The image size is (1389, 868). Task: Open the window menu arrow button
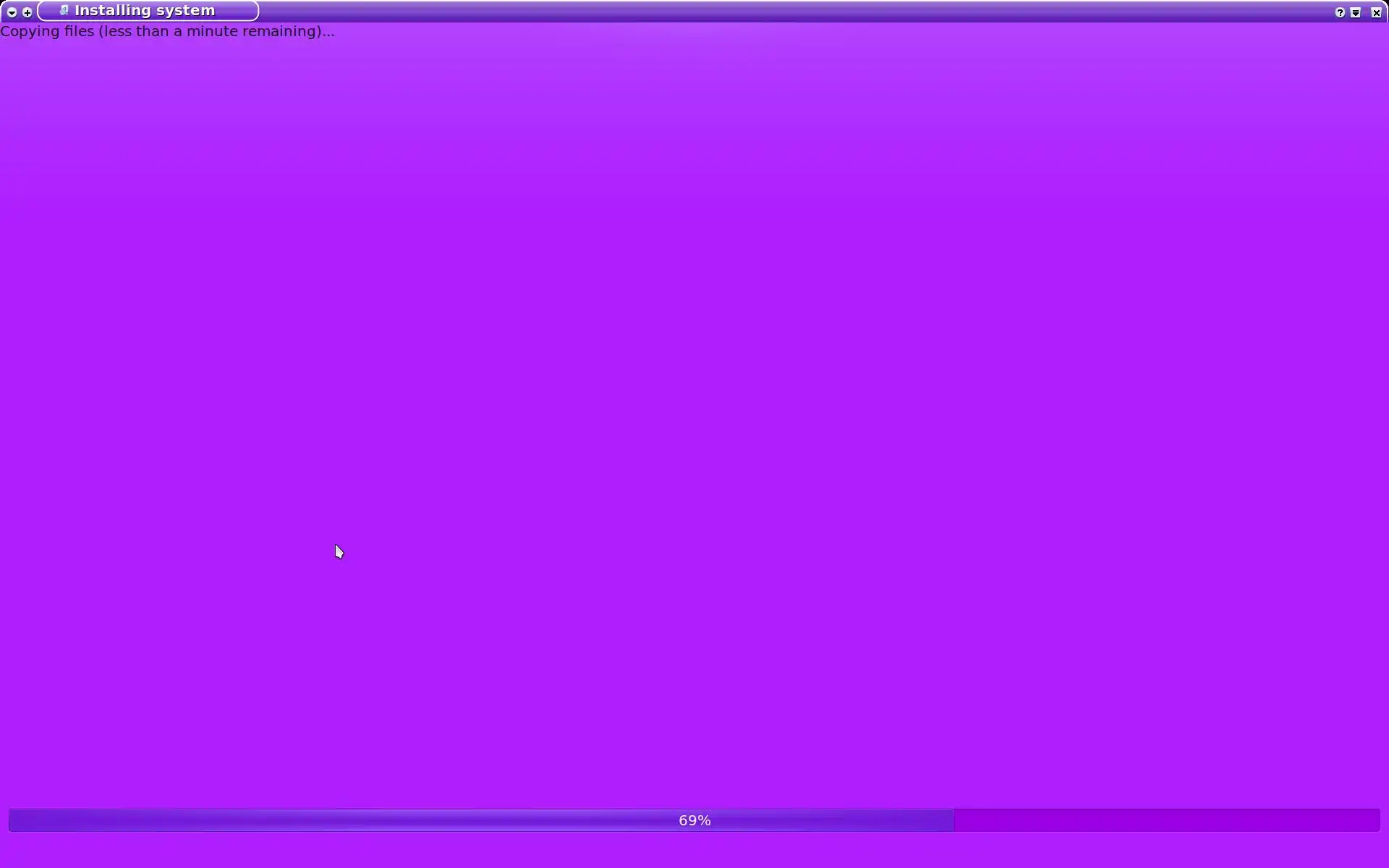tap(12, 12)
